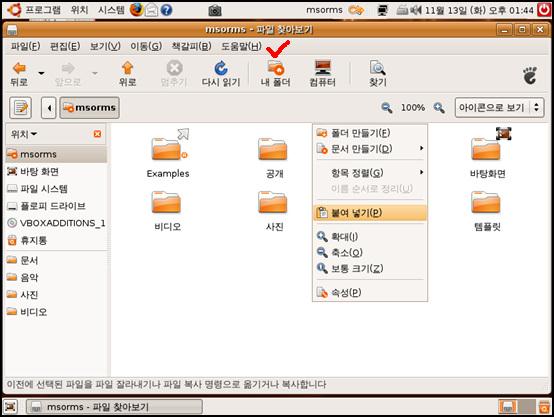Click the zoom out magnifier beside 100%
This screenshot has width=554, height=417.
click(x=387, y=107)
